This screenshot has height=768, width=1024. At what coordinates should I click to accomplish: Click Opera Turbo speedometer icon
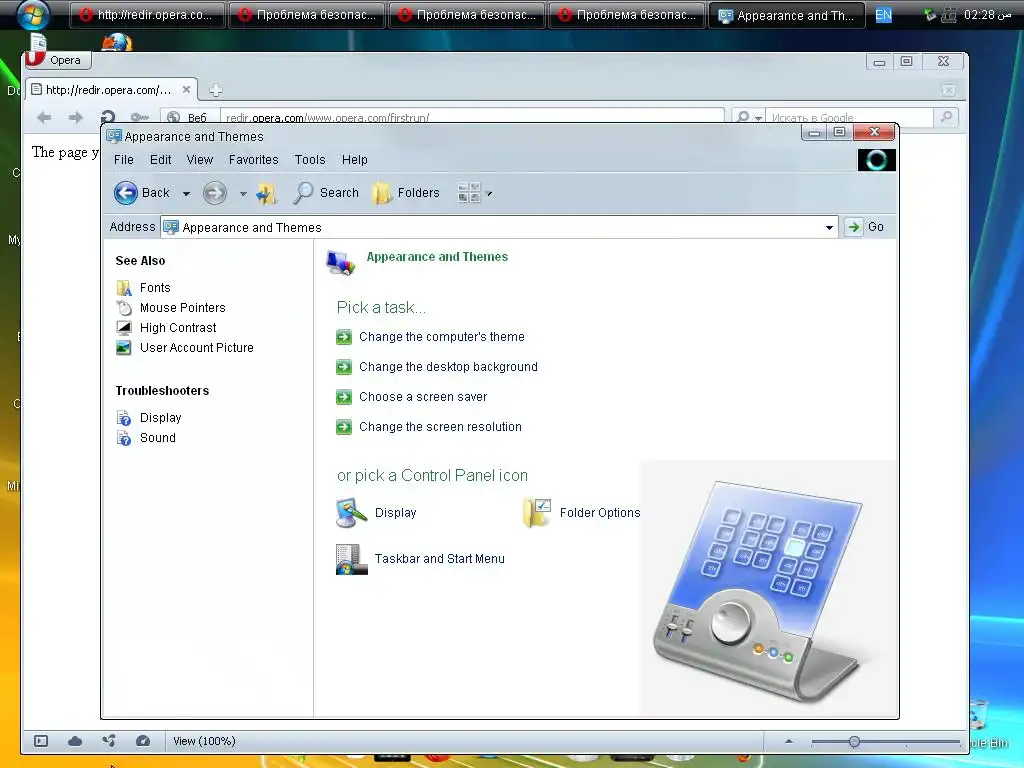click(x=143, y=741)
